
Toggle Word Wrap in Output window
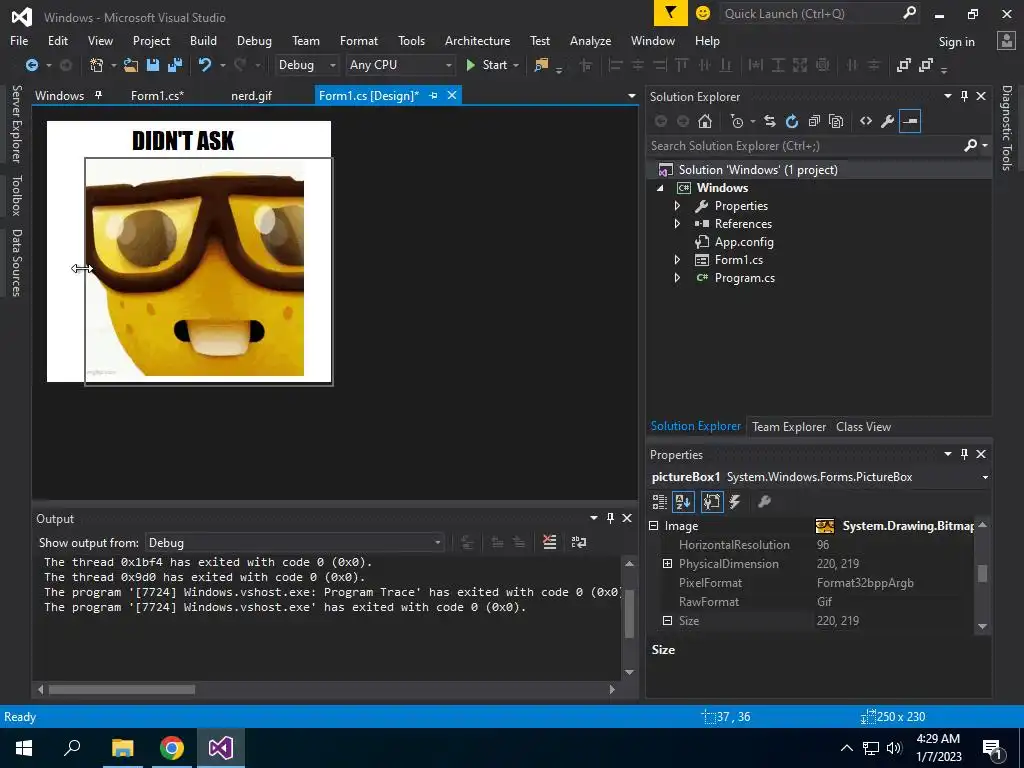(579, 542)
